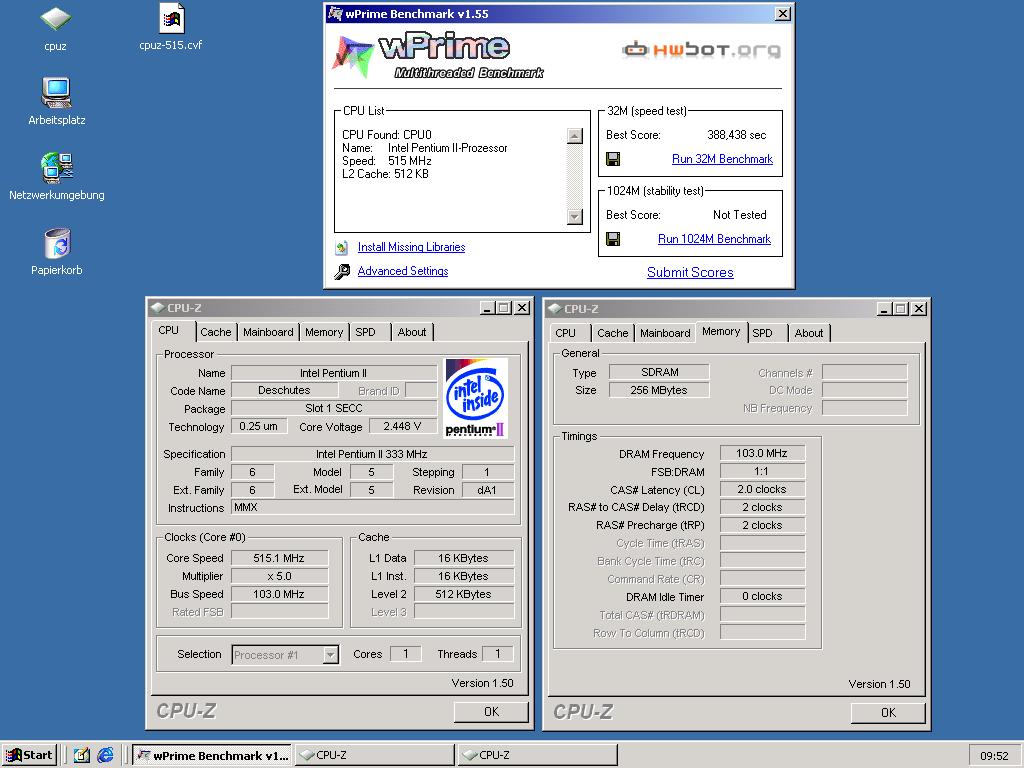Click the DRAM Frequency value 103.0 MHz
This screenshot has height=768, width=1024.
click(762, 453)
